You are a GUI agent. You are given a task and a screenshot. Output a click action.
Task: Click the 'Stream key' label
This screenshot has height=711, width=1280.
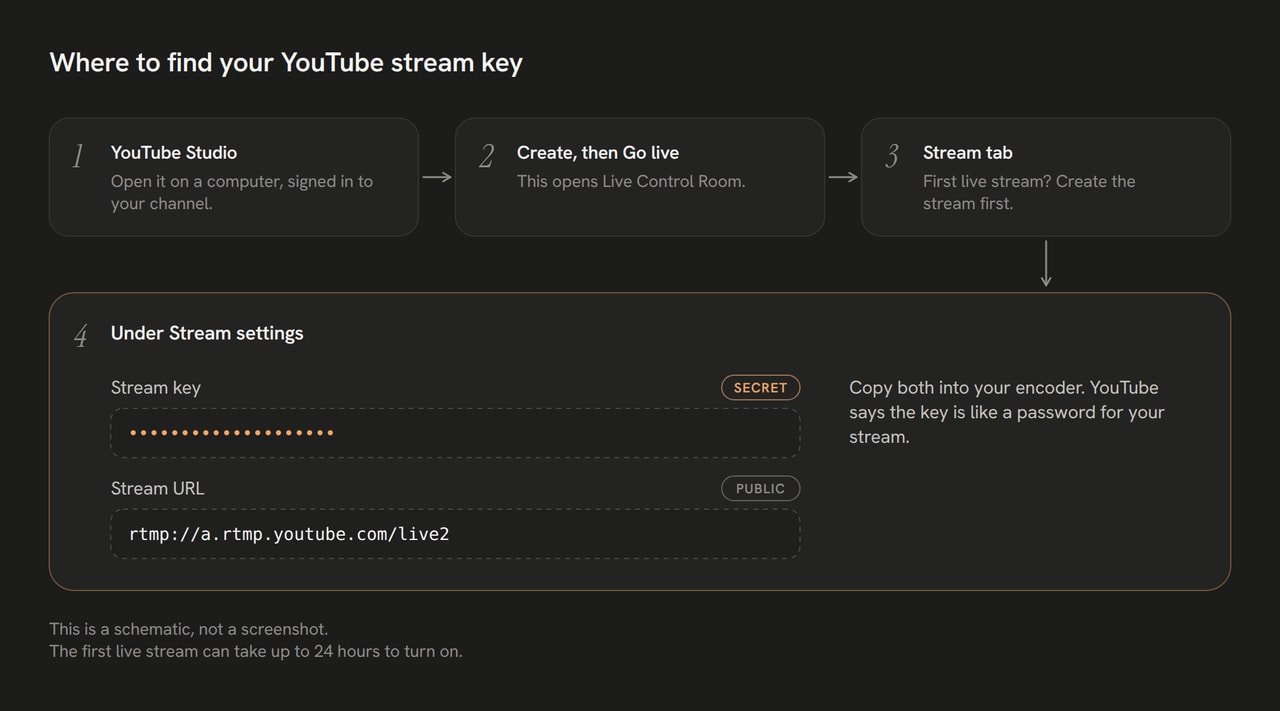(x=156, y=387)
